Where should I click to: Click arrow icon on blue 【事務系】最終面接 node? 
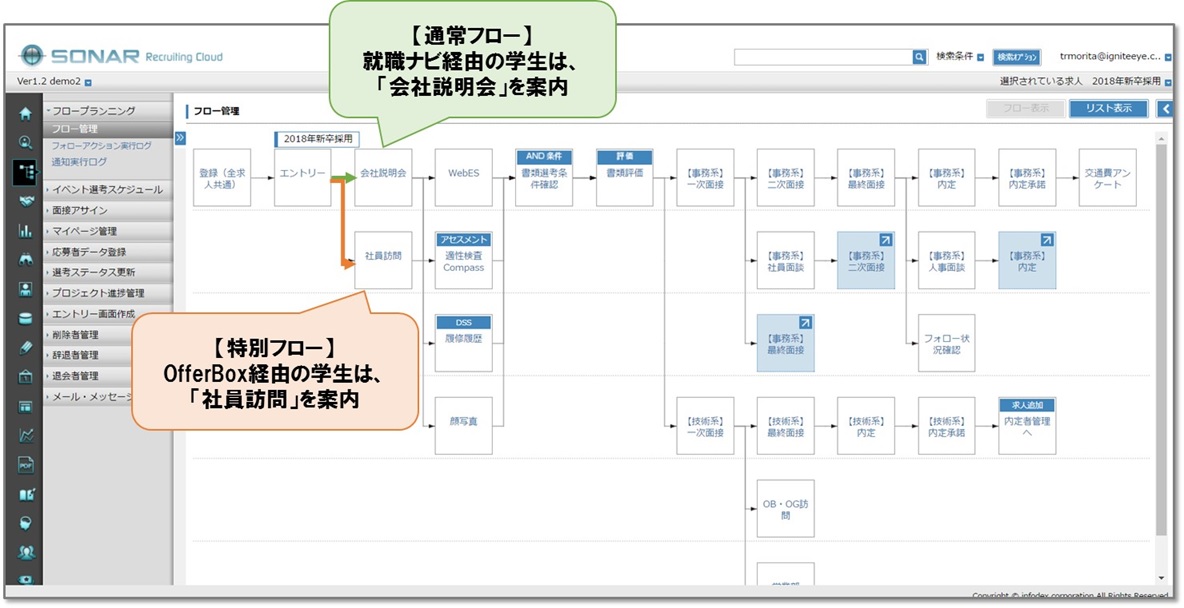805,323
